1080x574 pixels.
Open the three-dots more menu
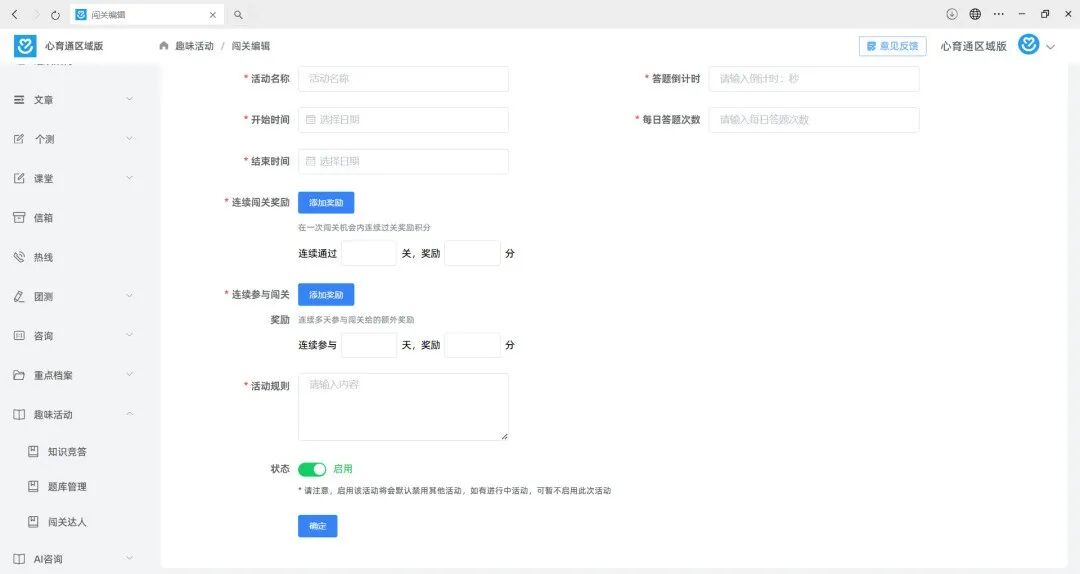(999, 14)
